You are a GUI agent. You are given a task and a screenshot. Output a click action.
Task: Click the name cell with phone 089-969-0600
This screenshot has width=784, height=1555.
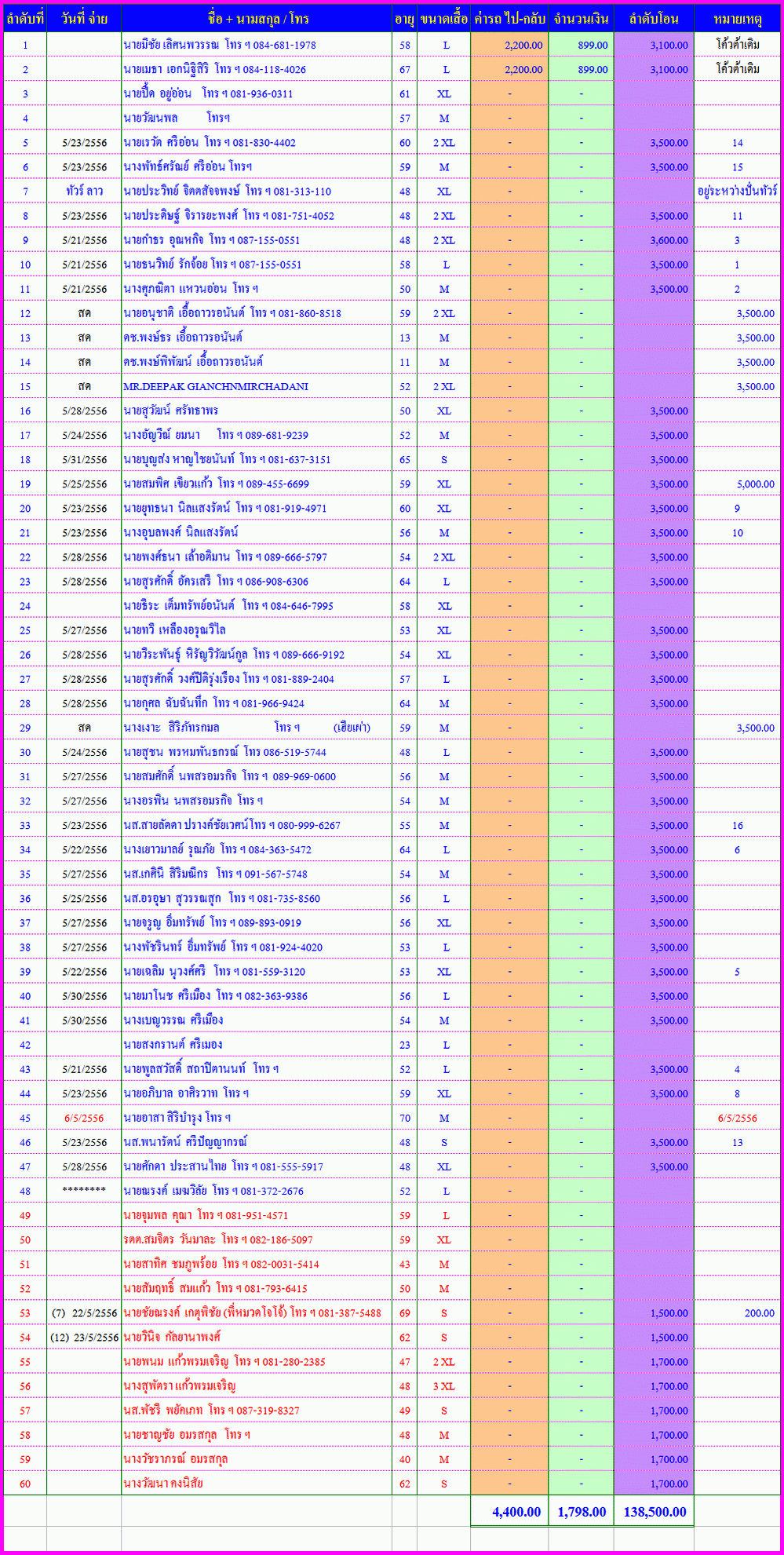(x=257, y=776)
